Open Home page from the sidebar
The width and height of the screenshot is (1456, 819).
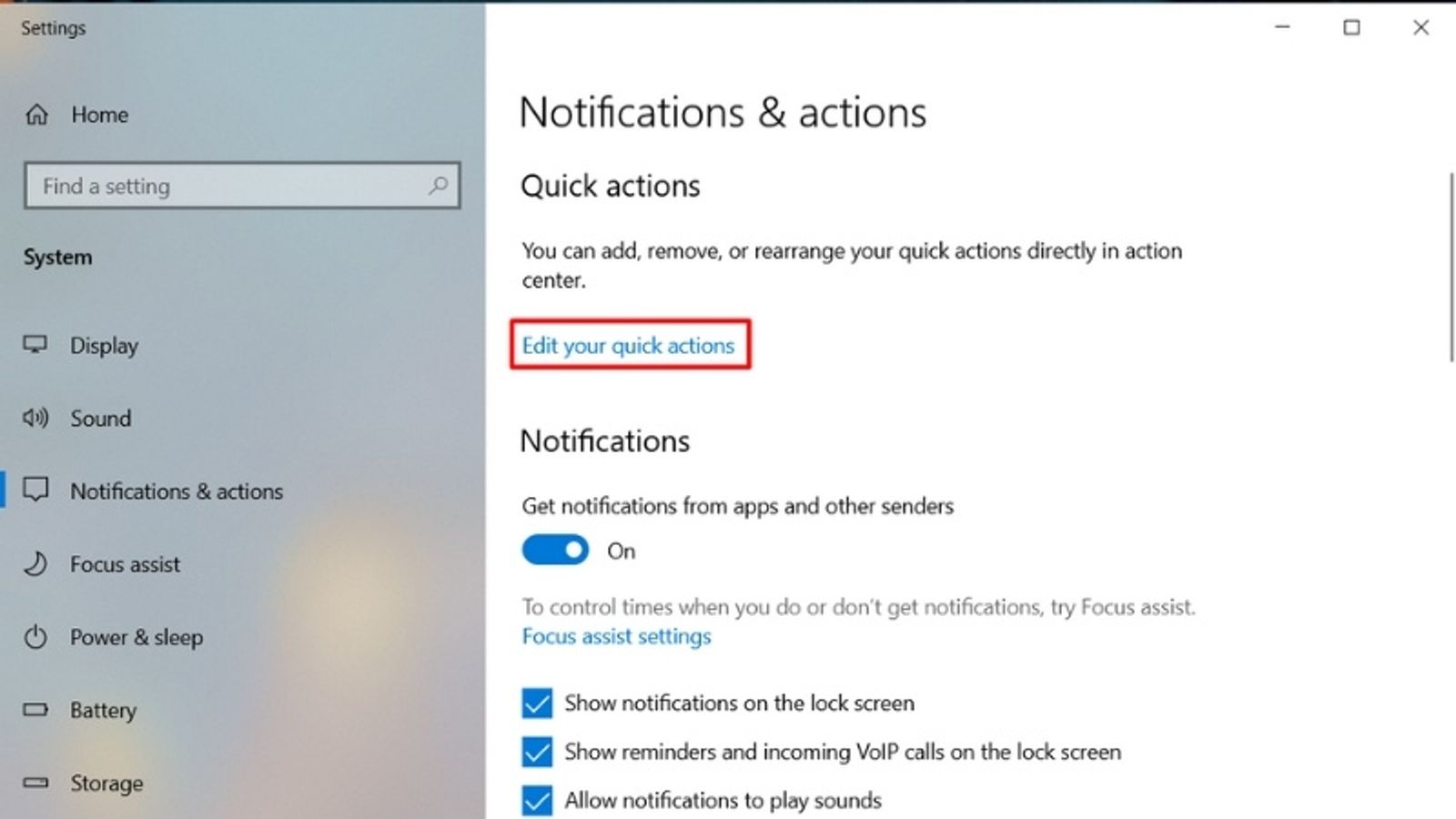(99, 115)
